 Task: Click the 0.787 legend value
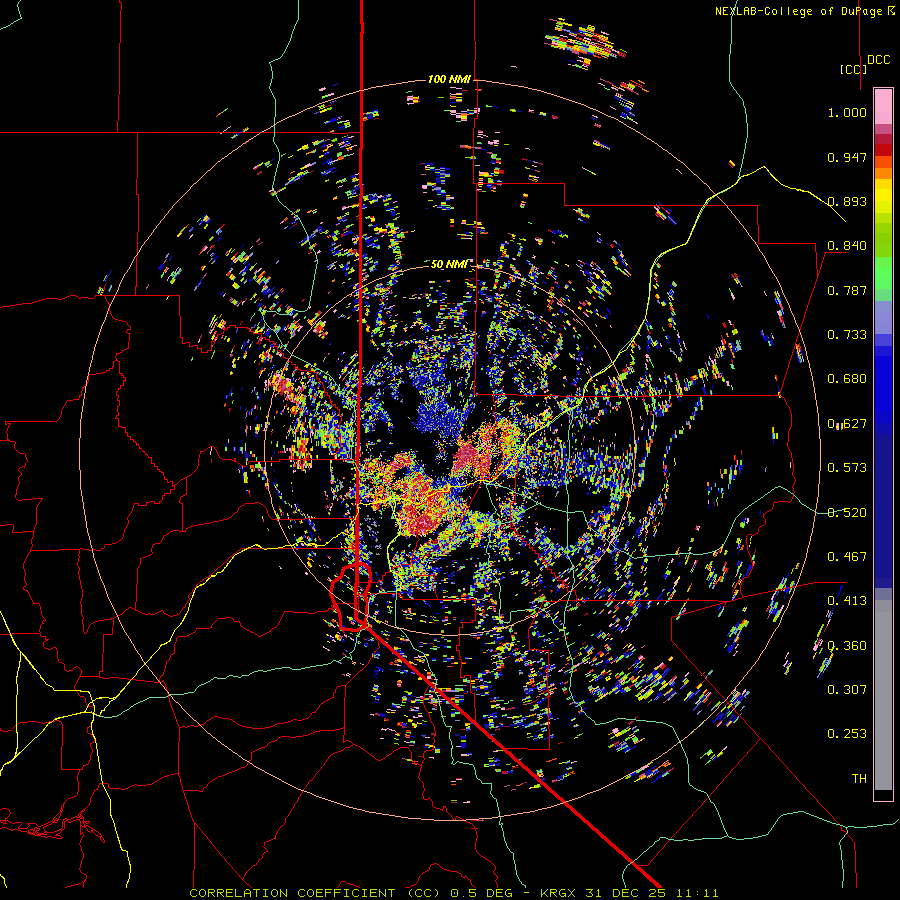[847, 290]
